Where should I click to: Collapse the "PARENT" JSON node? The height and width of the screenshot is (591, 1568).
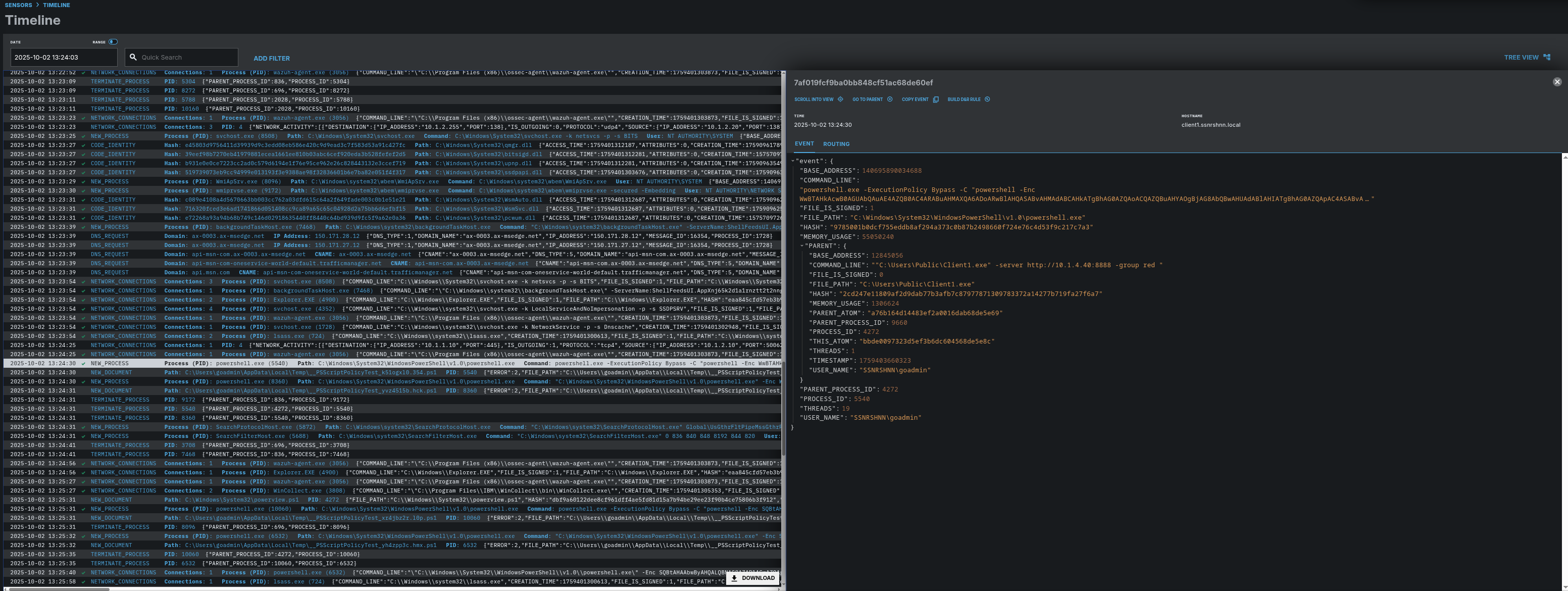[x=801, y=246]
